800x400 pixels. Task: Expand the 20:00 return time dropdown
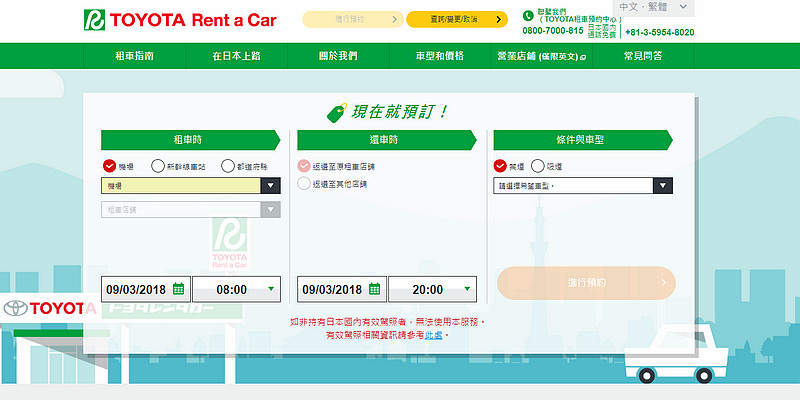(x=466, y=290)
